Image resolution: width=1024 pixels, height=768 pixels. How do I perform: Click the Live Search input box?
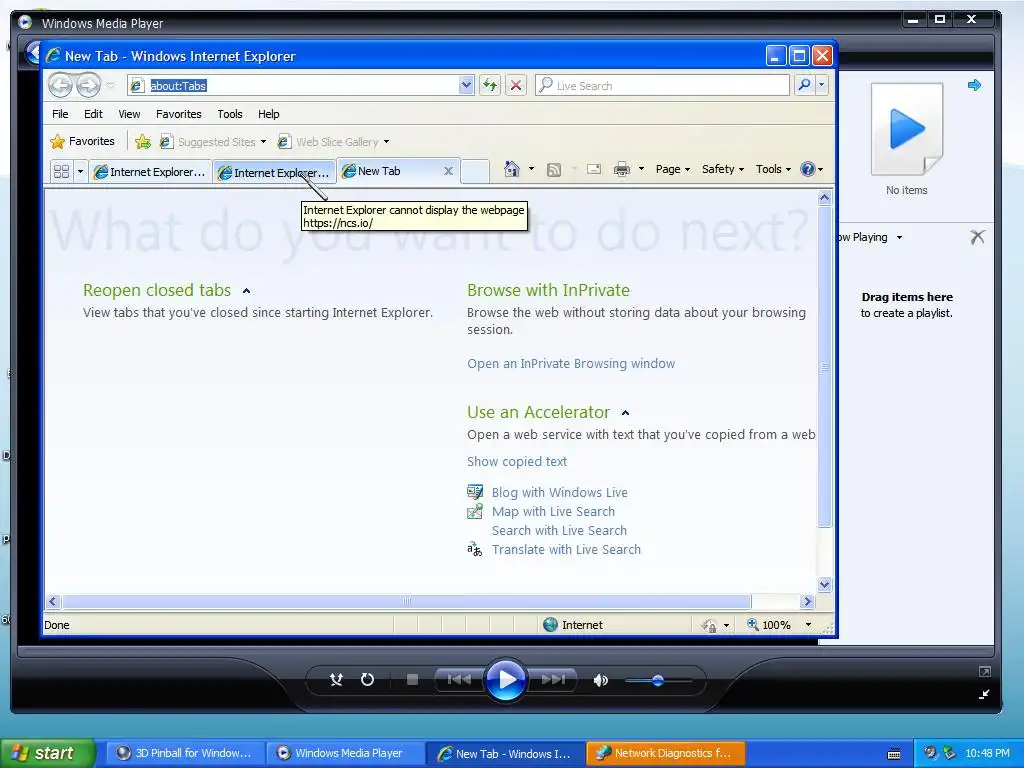pos(662,86)
